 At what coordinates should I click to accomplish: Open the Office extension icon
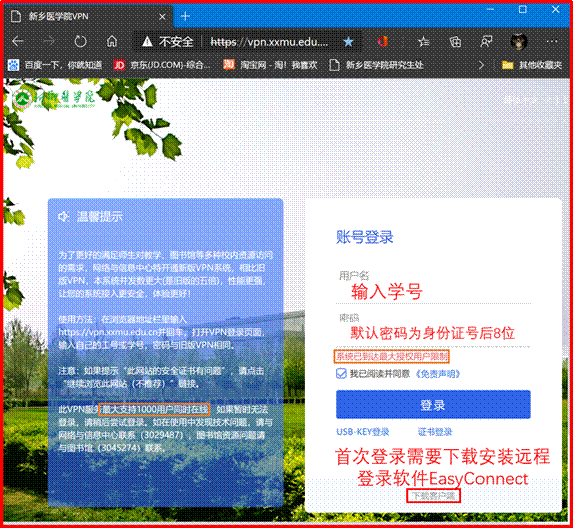383,42
